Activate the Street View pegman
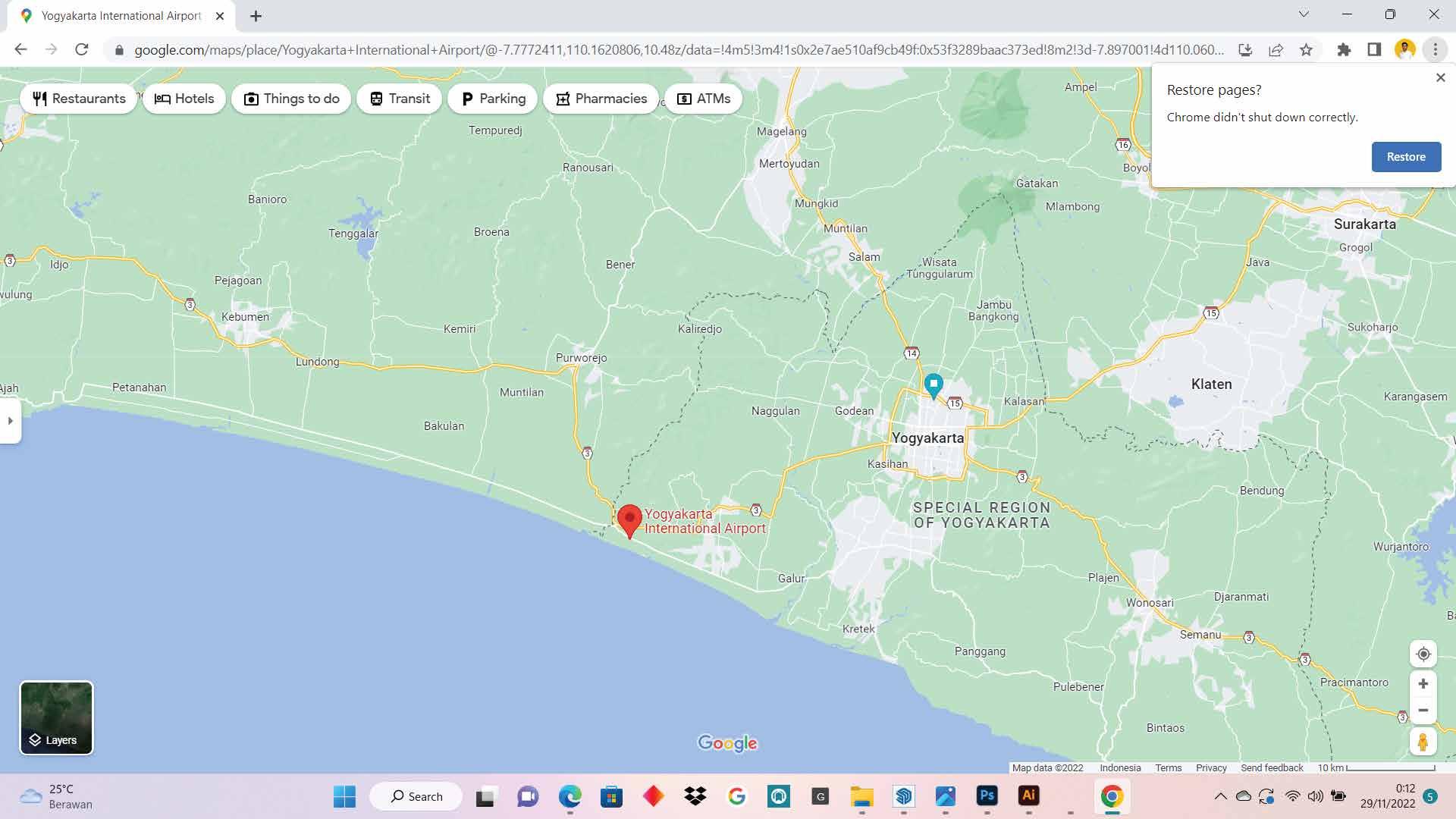1456x819 pixels. click(x=1423, y=742)
